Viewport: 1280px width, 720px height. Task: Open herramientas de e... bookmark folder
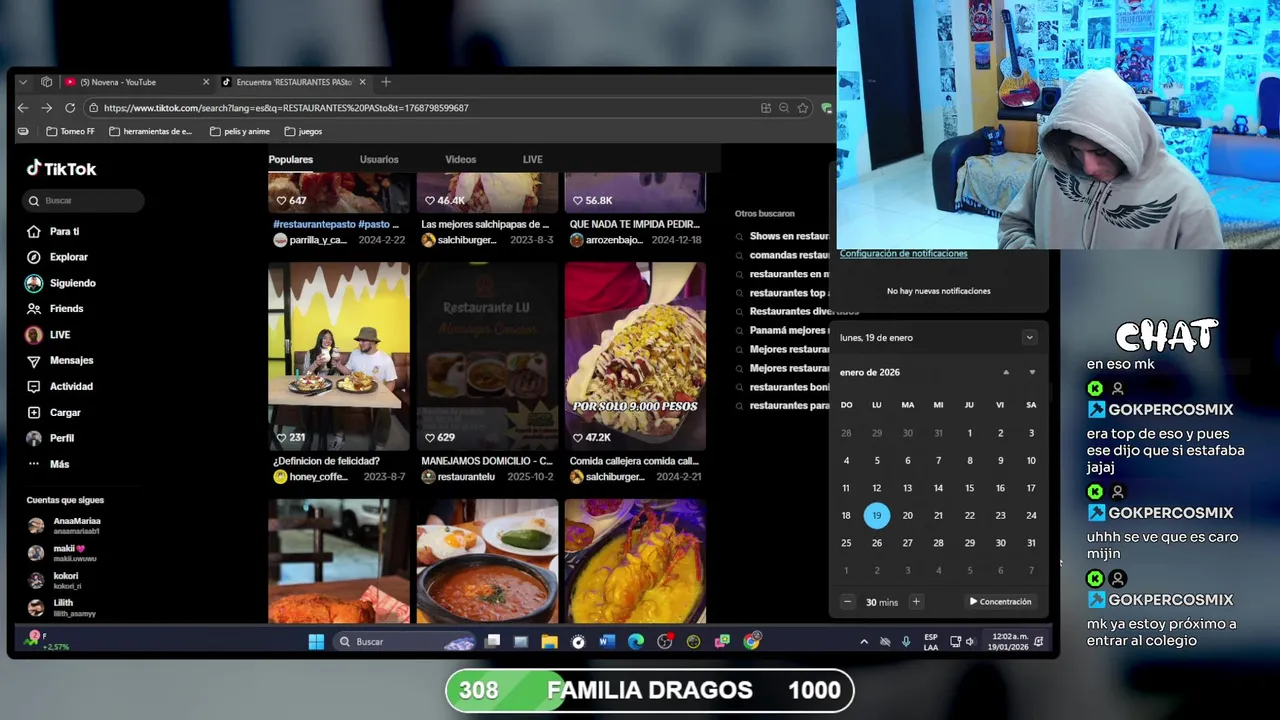pos(150,131)
